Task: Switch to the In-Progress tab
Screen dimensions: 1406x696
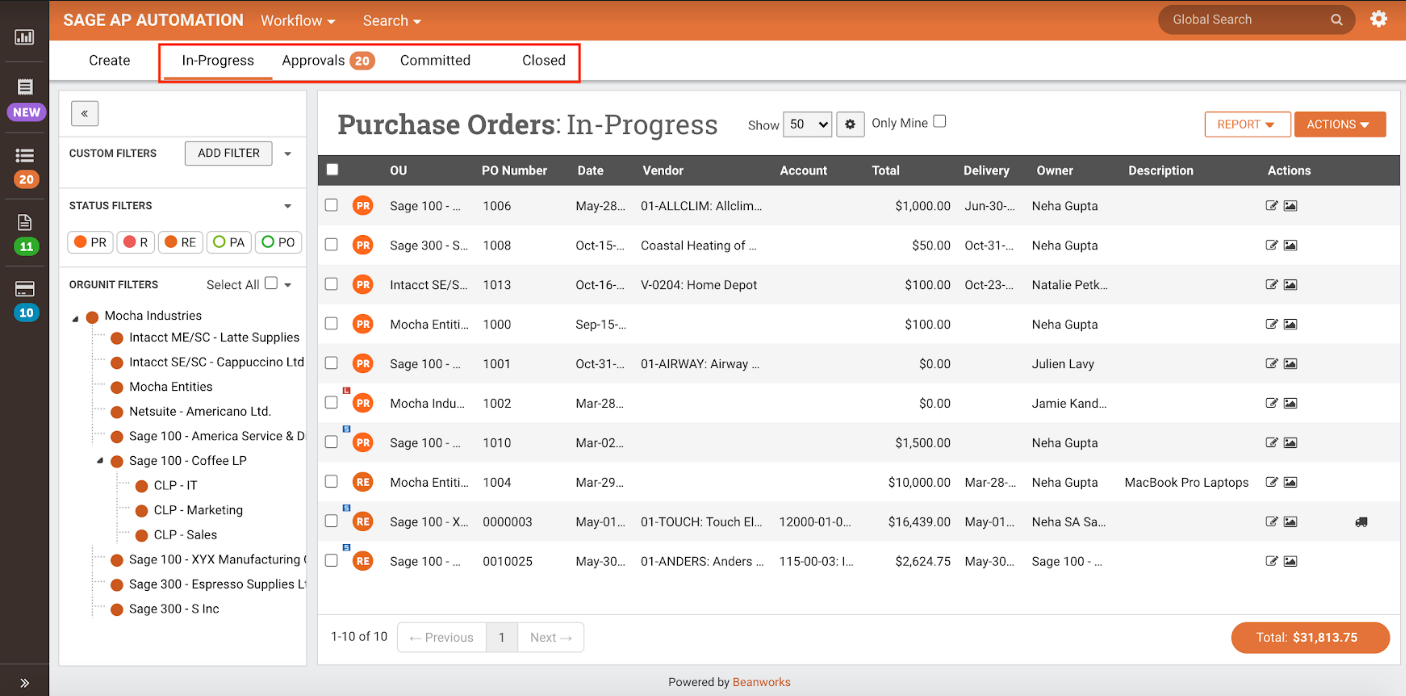Action: click(218, 60)
